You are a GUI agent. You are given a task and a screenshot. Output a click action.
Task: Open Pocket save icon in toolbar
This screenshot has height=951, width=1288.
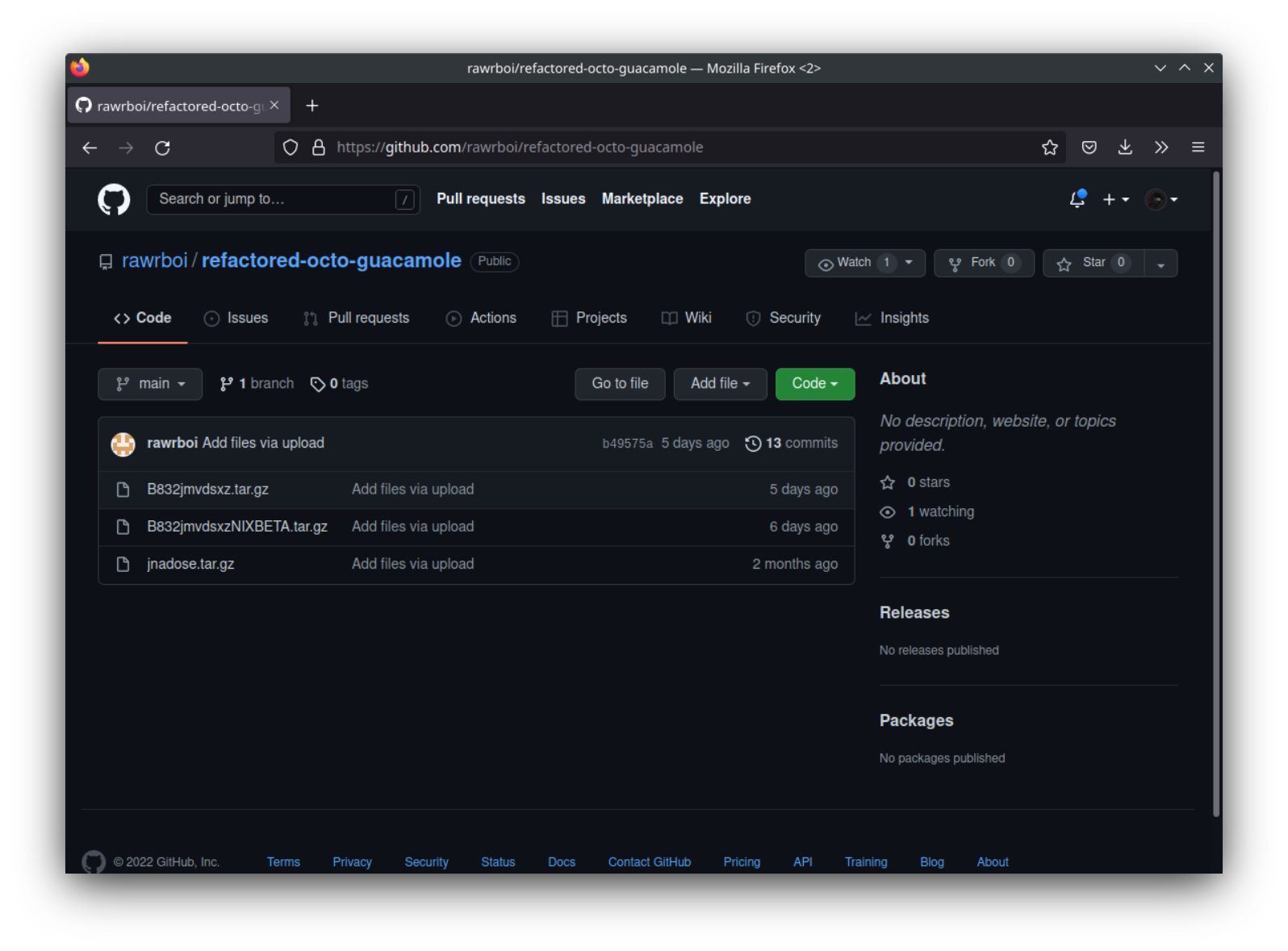[x=1089, y=147]
